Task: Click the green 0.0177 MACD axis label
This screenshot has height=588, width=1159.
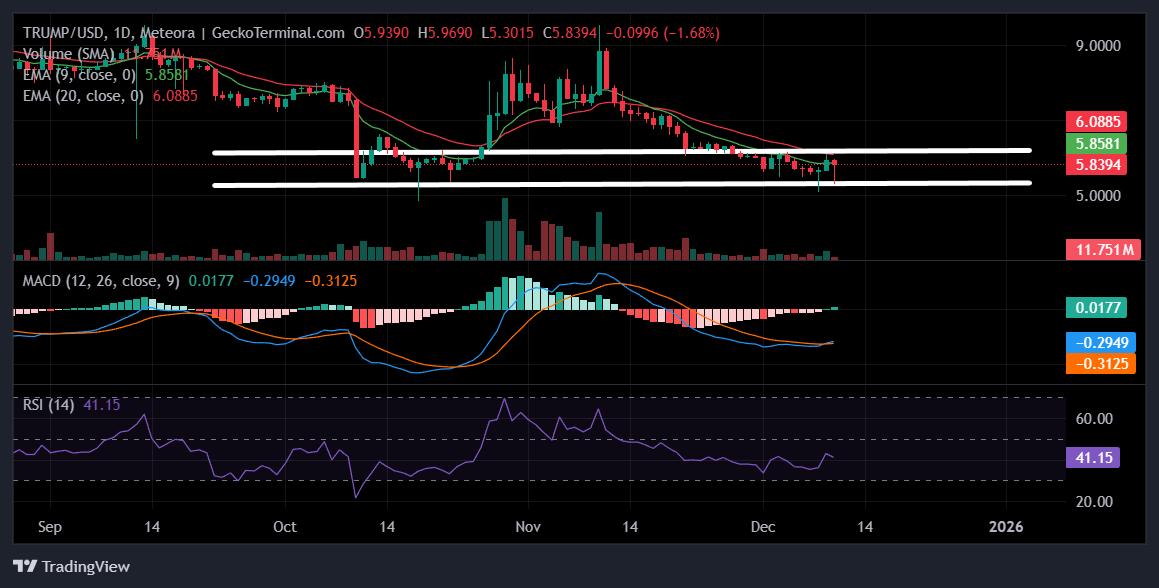Action: click(x=1096, y=308)
